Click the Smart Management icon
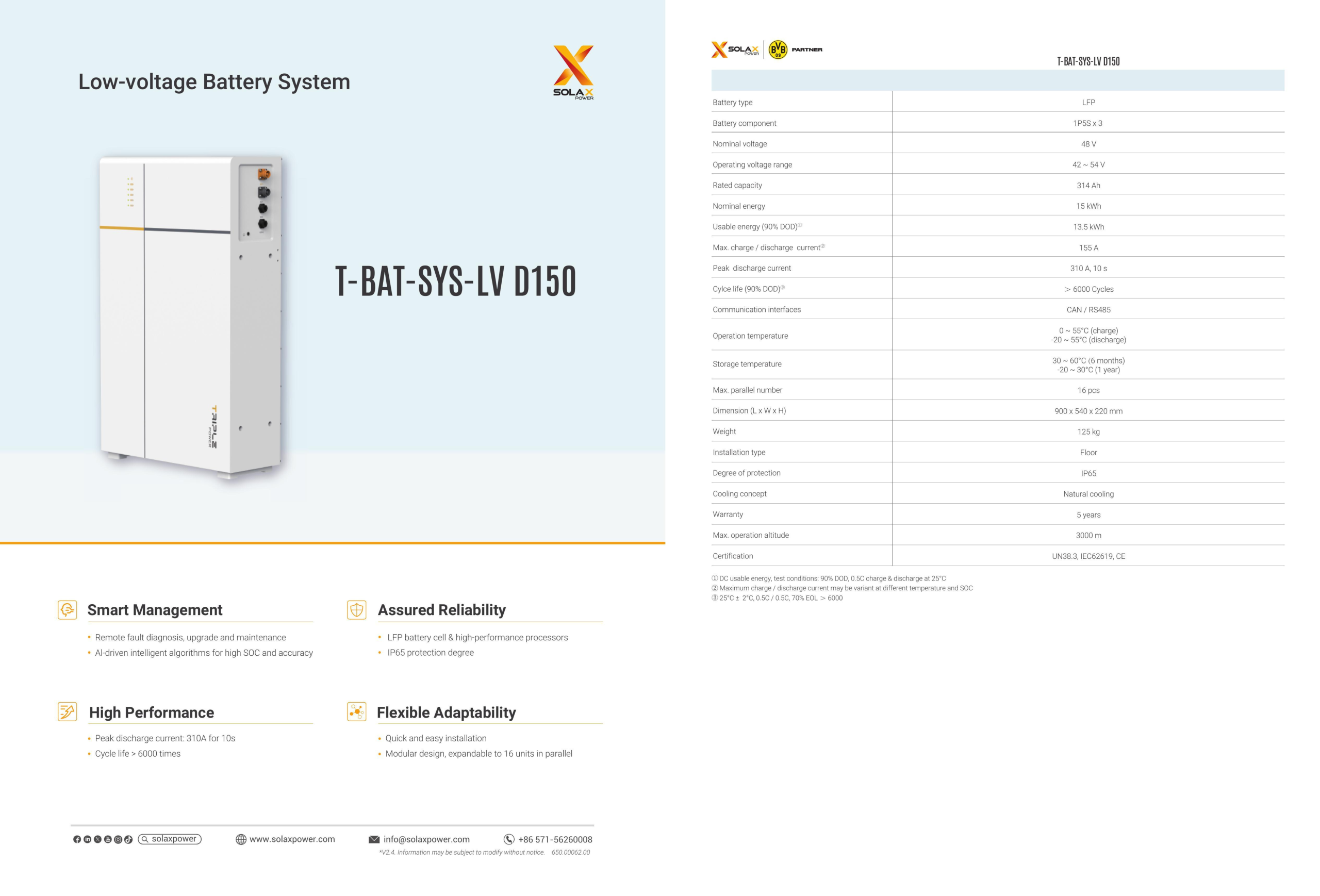This screenshot has width=1320, height=896. [68, 610]
